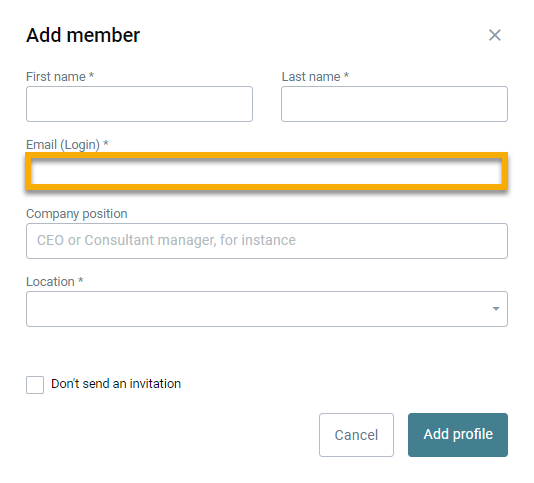Tick the Don't send an invitation checkbox
534x483 pixels.
(35, 385)
